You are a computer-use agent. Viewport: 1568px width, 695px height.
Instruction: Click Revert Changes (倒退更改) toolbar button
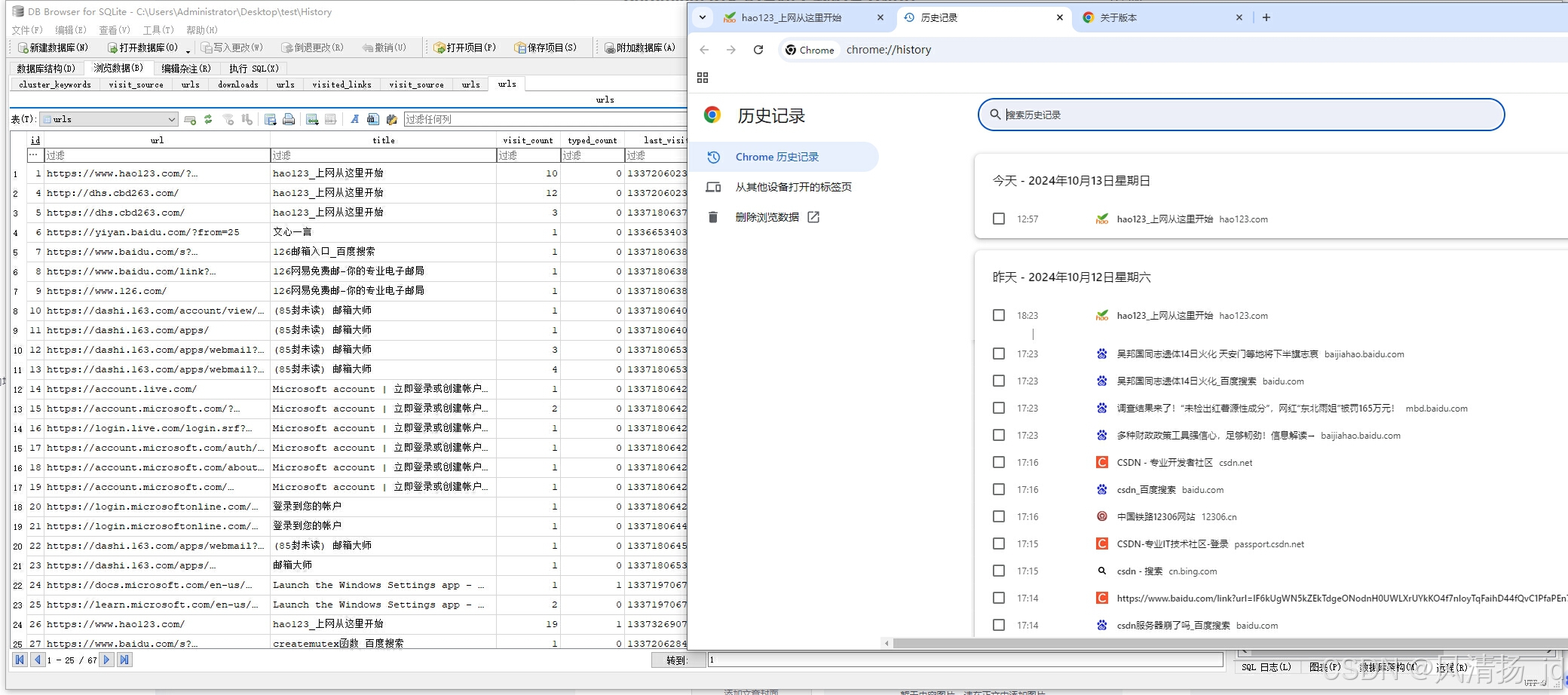(x=313, y=47)
